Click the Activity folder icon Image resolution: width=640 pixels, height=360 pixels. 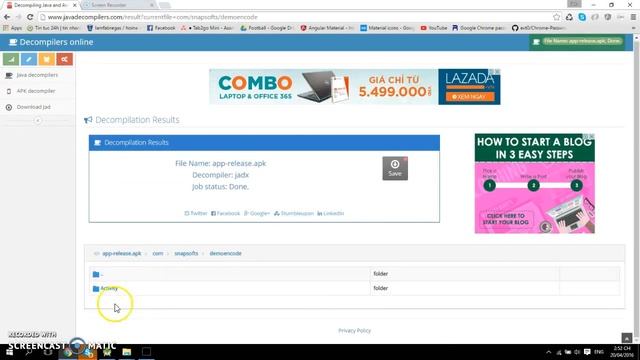coord(96,289)
